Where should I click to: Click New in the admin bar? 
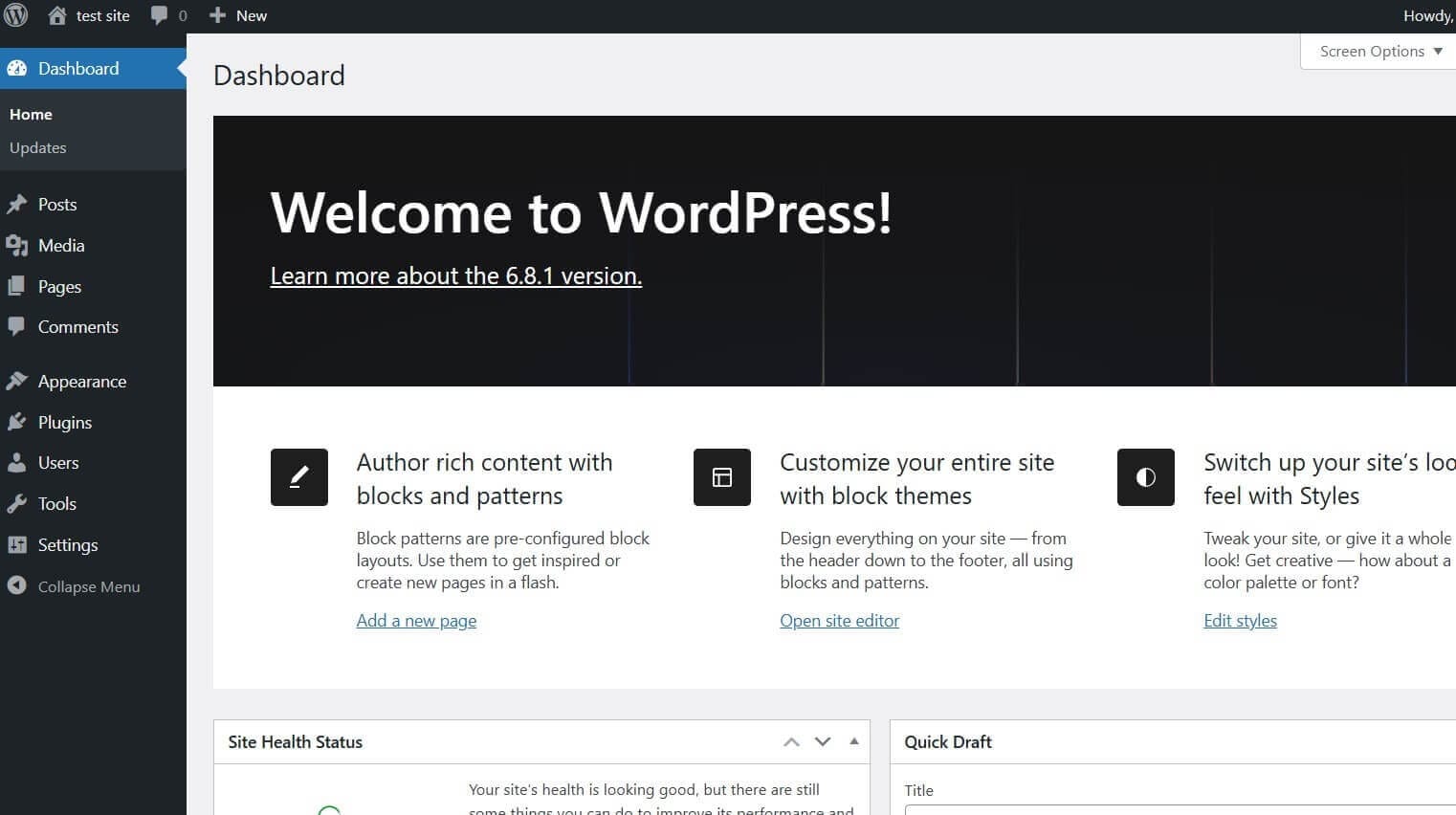click(252, 15)
